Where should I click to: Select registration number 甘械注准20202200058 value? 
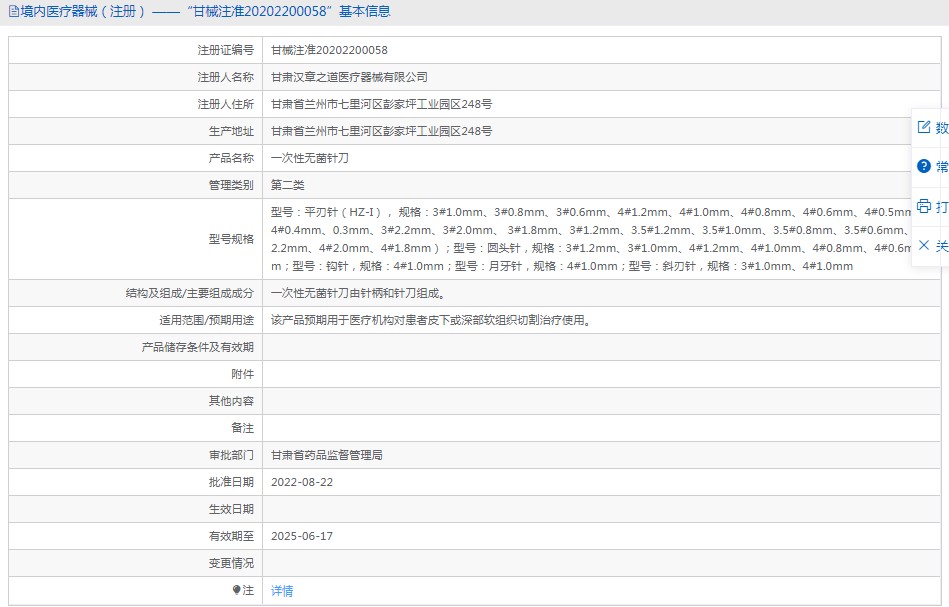[x=329, y=50]
